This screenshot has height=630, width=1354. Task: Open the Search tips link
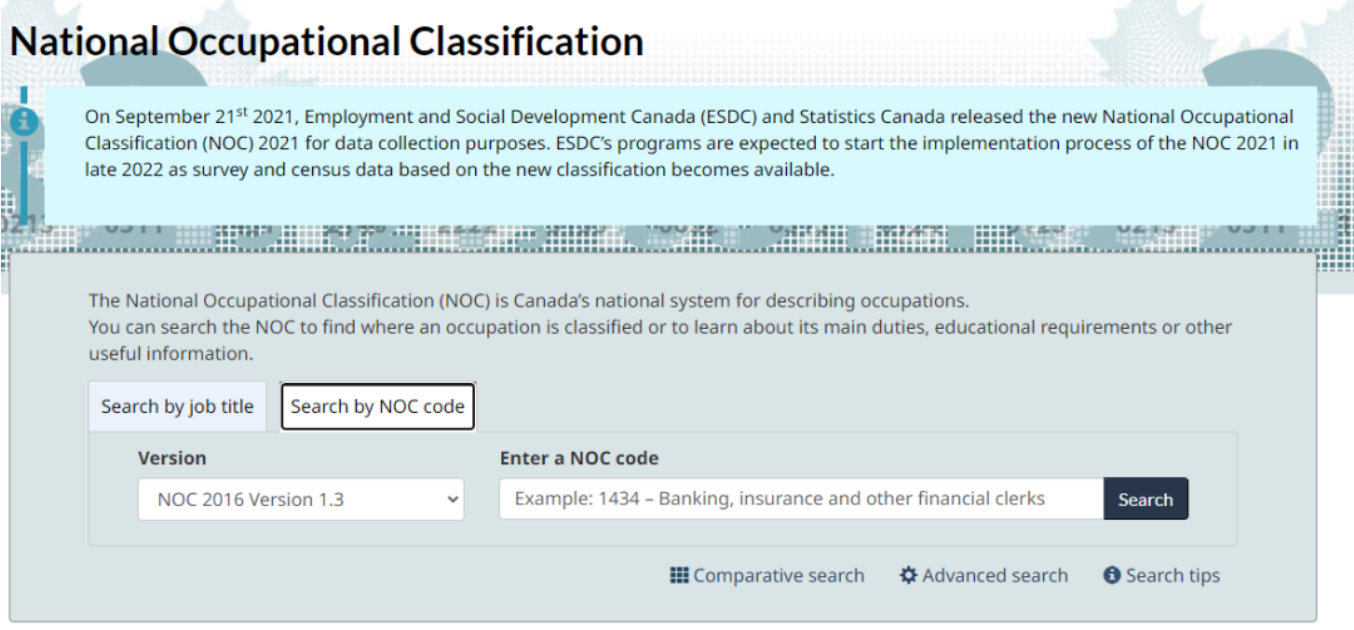tap(1172, 575)
